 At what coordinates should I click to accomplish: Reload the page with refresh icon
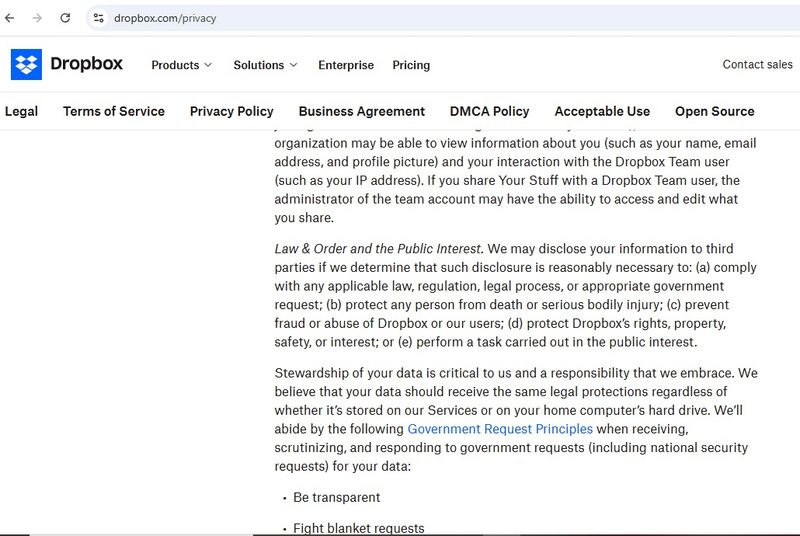[65, 18]
